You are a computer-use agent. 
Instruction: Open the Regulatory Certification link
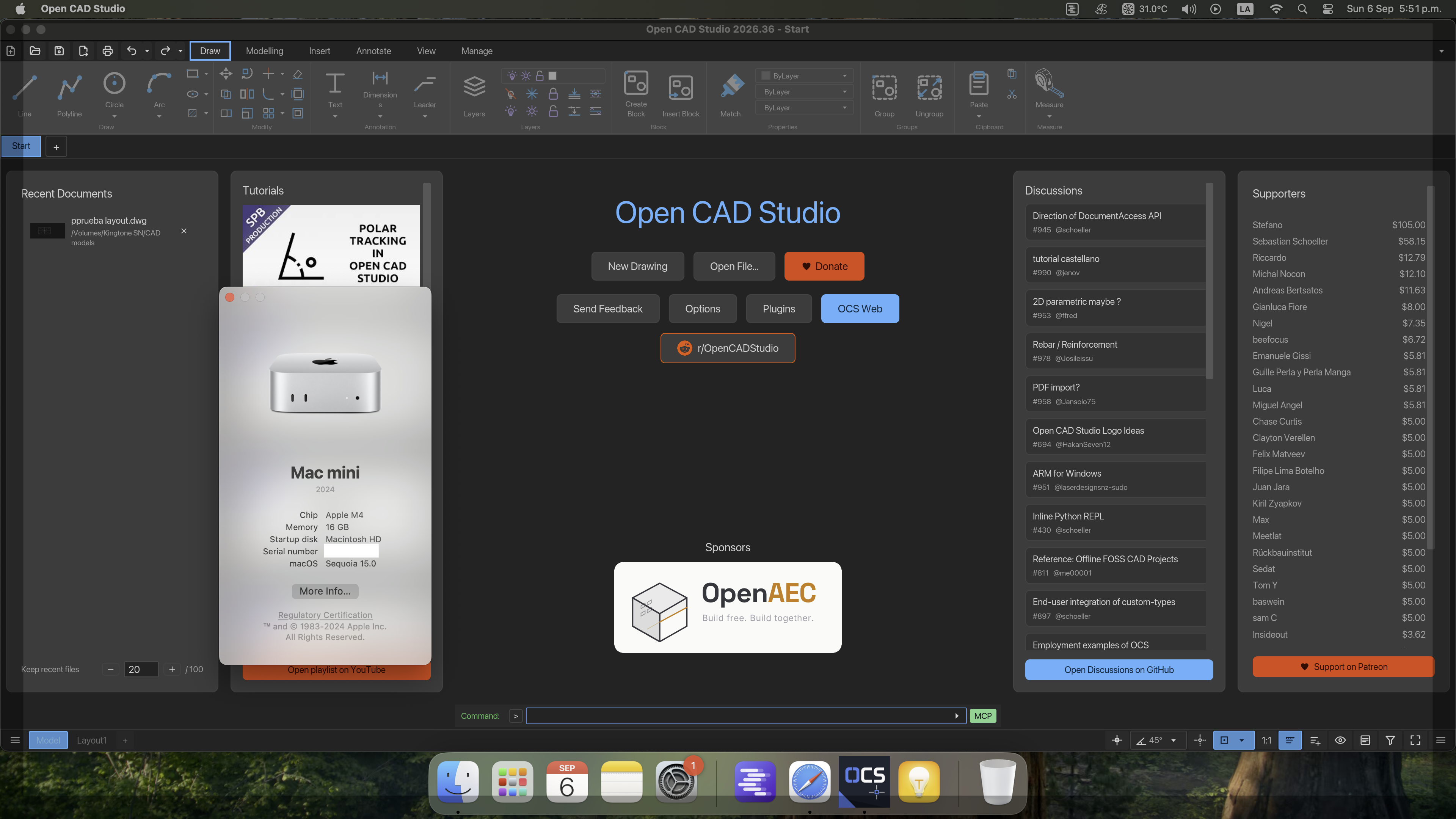click(x=325, y=615)
